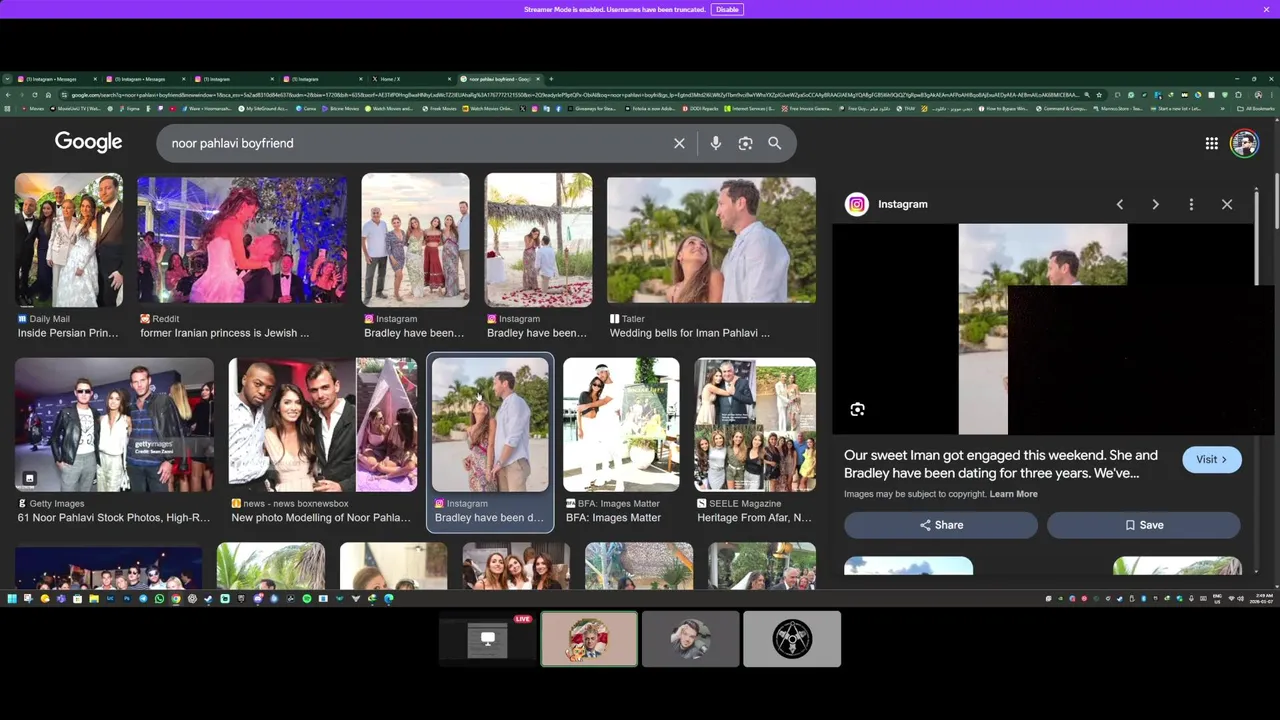Start voice search with microphone icon
The image size is (1280, 720).
point(715,143)
